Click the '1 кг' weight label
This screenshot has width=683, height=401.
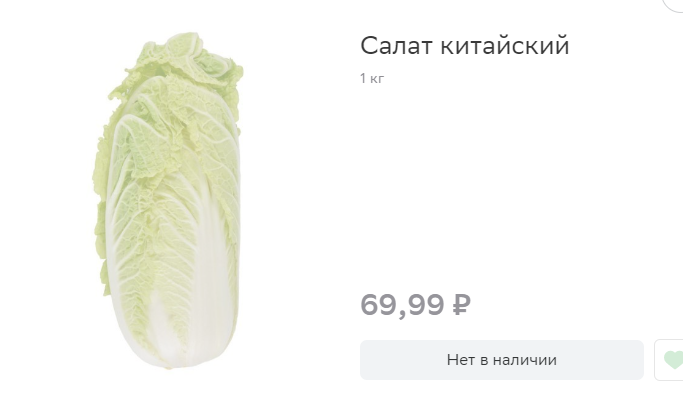tap(372, 78)
